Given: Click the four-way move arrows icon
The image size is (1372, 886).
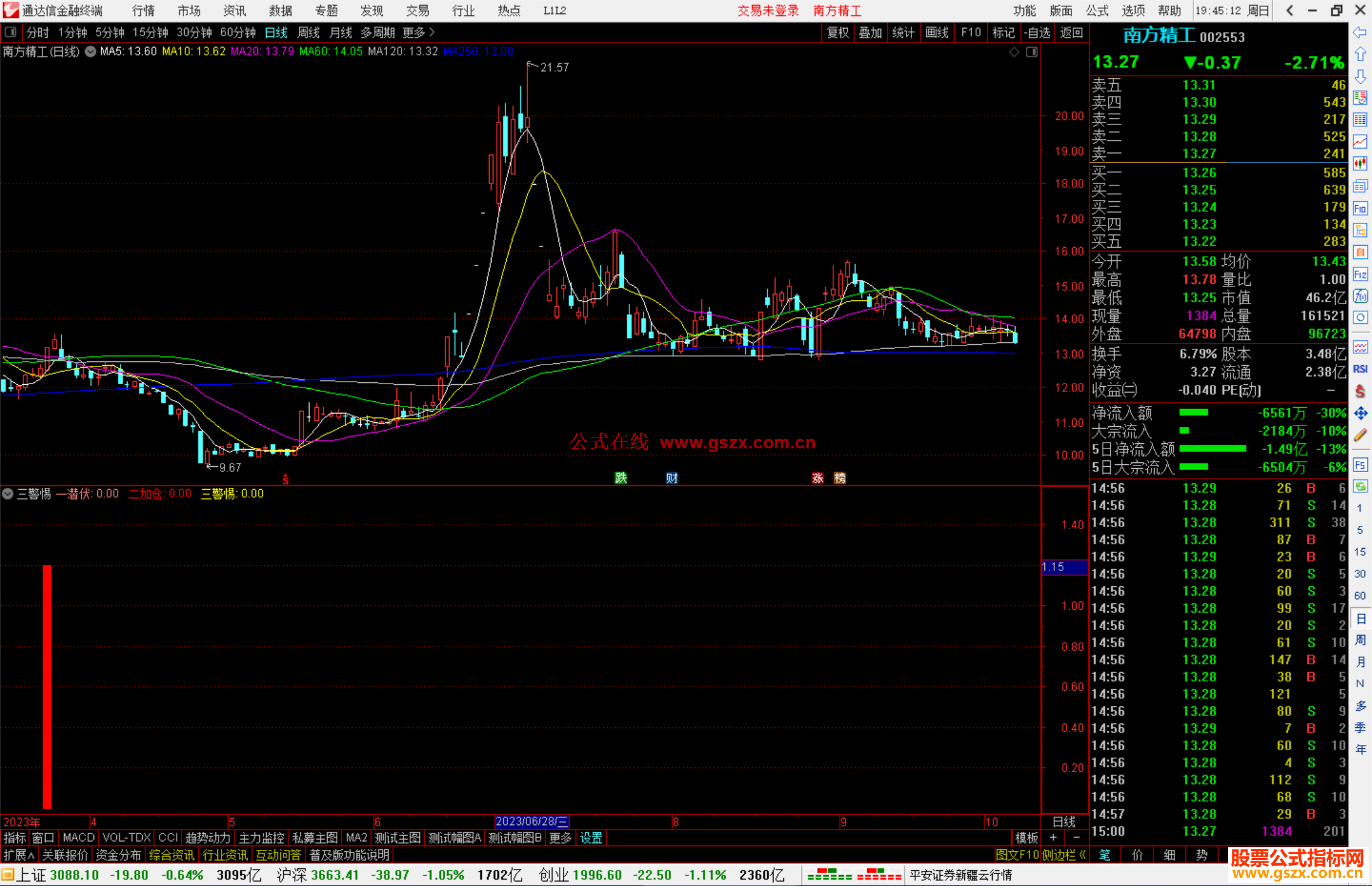Looking at the screenshot, I should tap(1360, 413).
